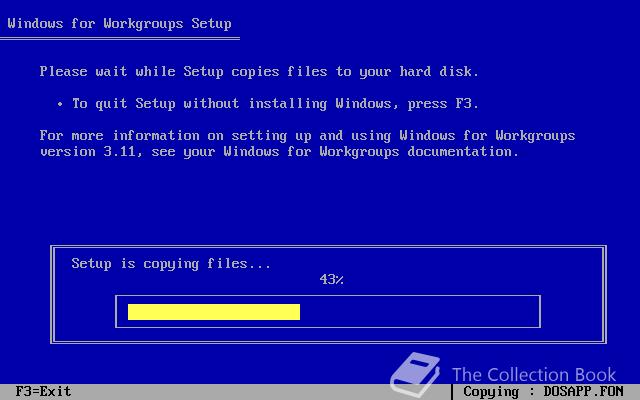Click the 43% progress percentage label
This screenshot has height=400, width=640.
(x=331, y=280)
